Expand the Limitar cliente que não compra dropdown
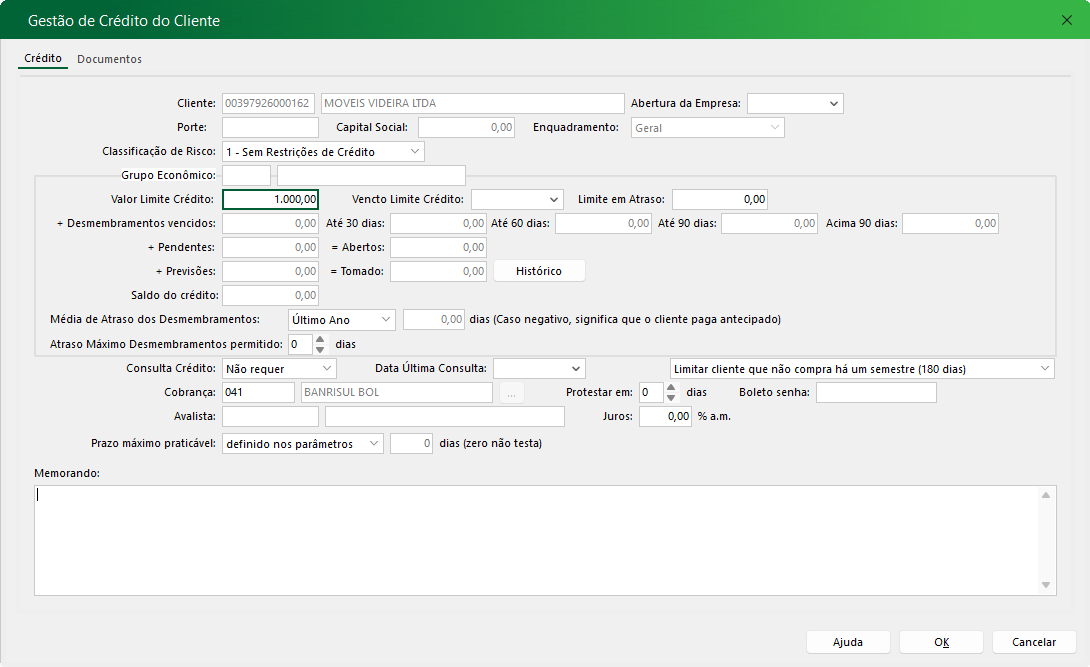1090x667 pixels. [1045, 369]
